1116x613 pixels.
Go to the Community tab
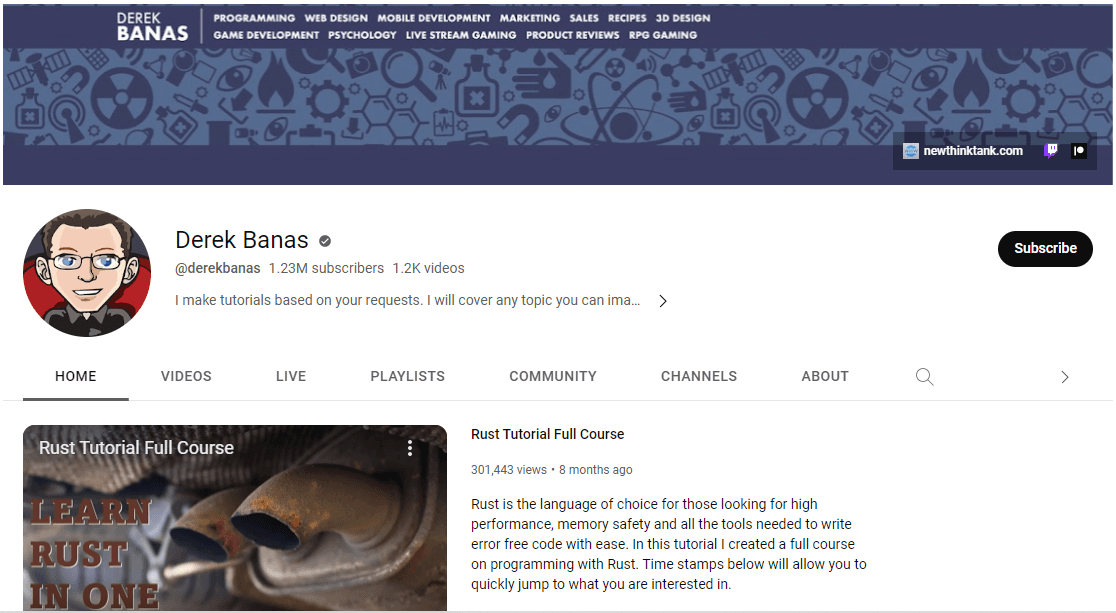[552, 377]
